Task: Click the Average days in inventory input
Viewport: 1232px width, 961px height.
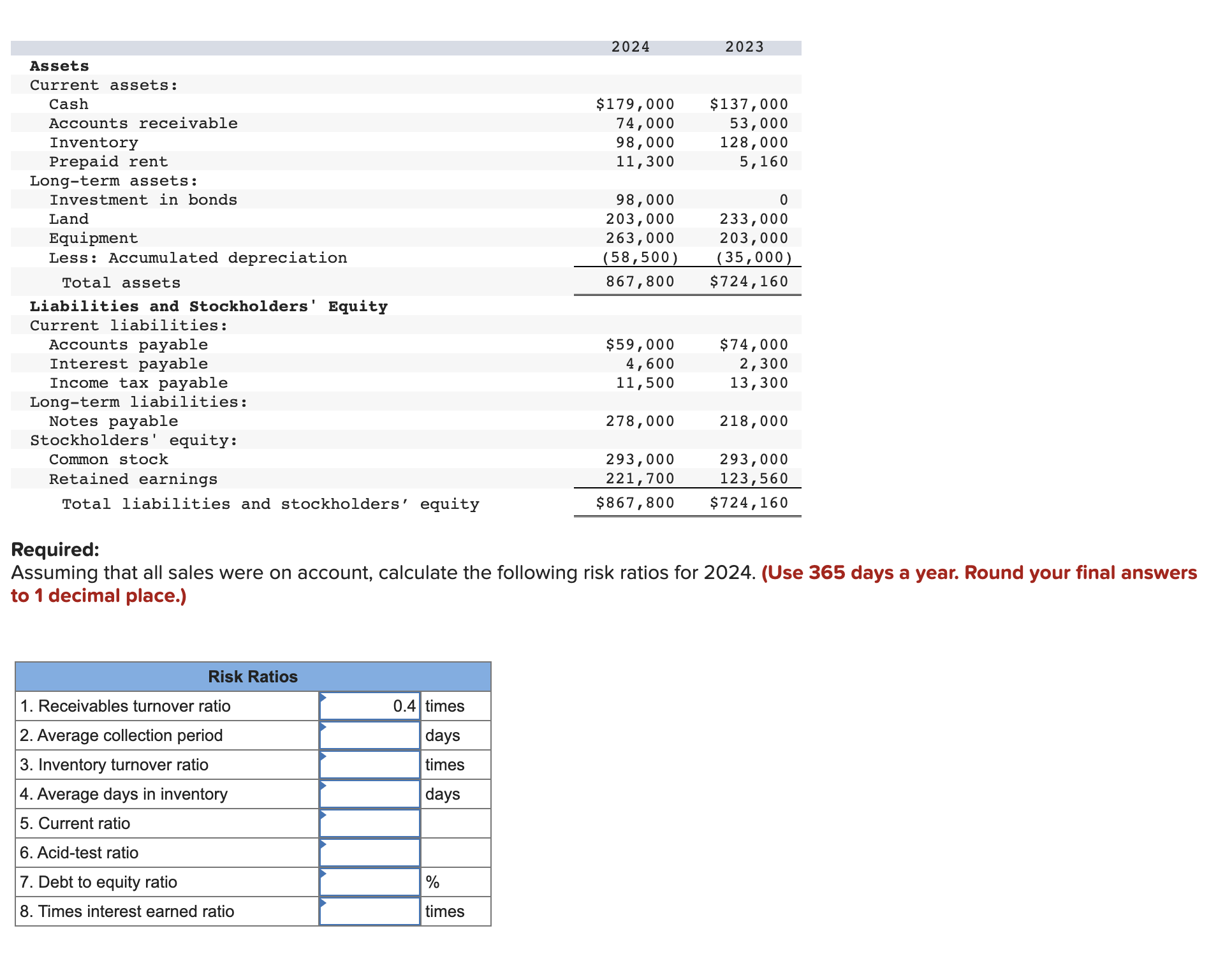Action: pyautogui.click(x=370, y=794)
